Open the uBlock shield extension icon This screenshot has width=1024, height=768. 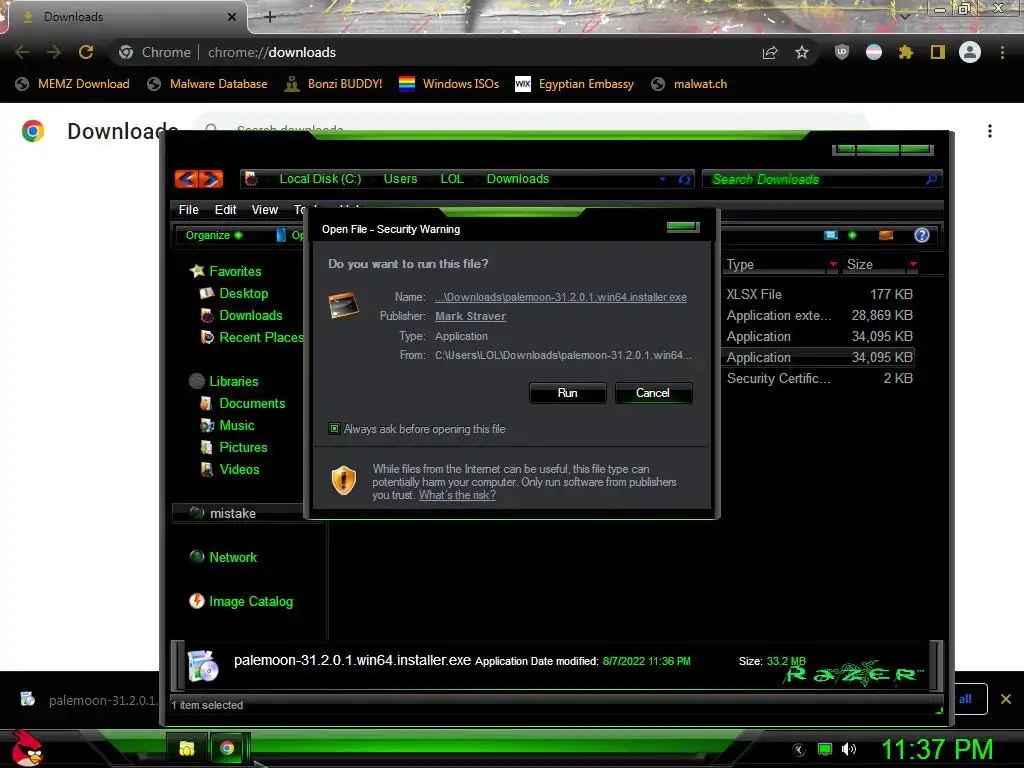tap(842, 52)
